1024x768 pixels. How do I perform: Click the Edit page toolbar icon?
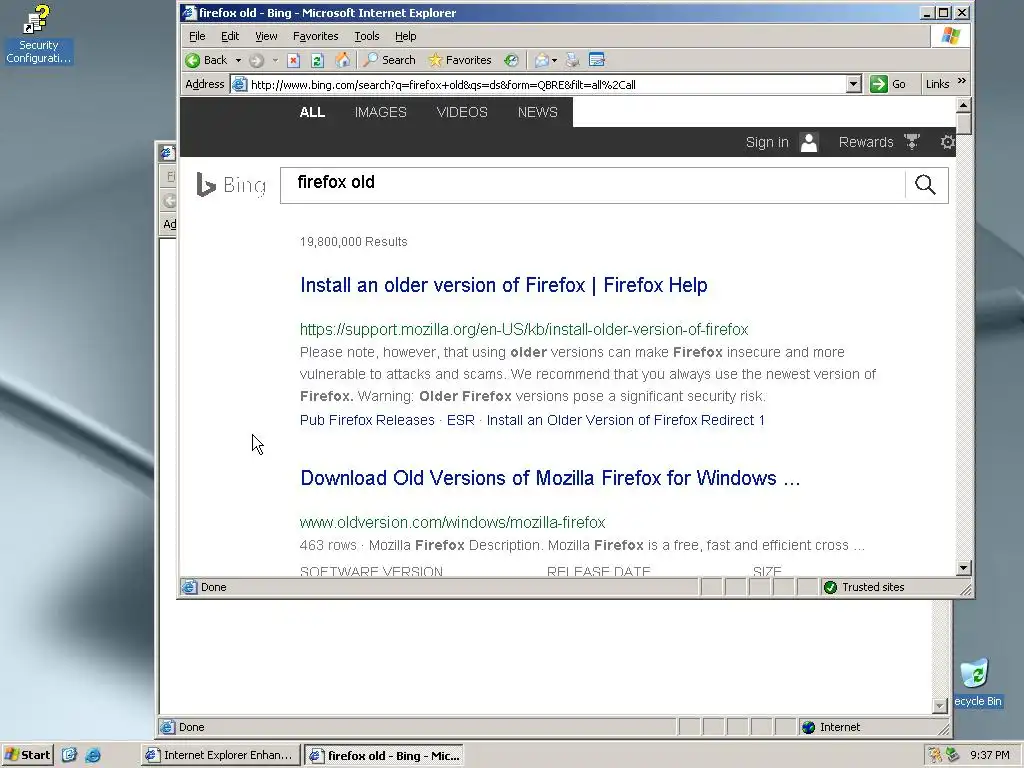pyautogui.click(x=597, y=60)
